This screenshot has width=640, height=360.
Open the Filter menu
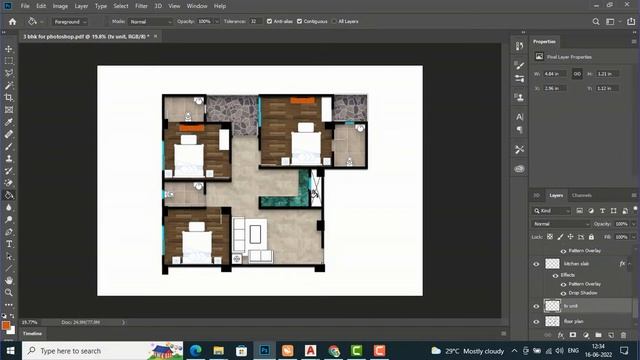(141, 6)
